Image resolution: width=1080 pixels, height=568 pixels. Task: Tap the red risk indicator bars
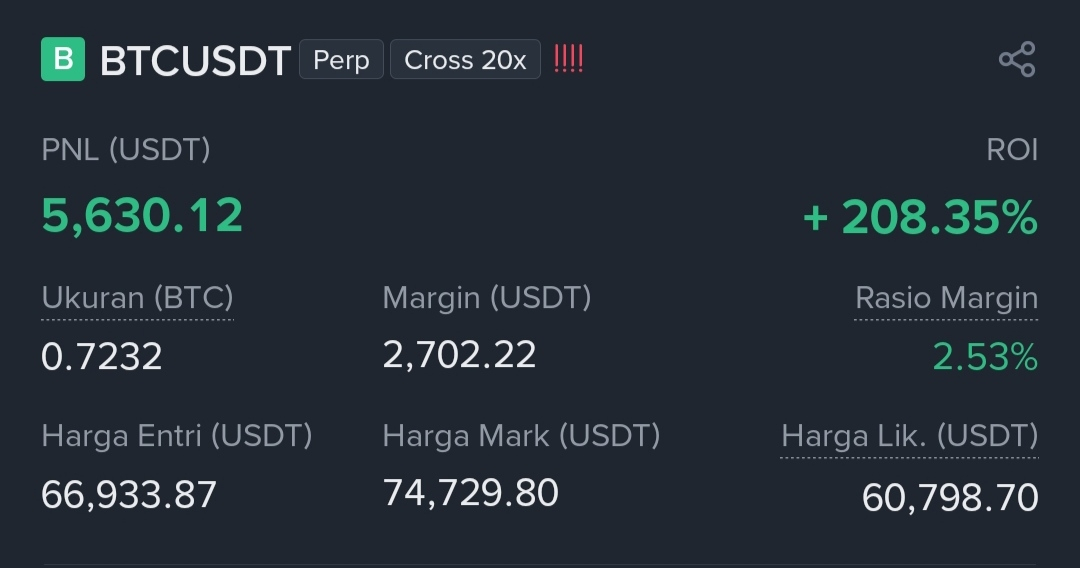point(569,59)
